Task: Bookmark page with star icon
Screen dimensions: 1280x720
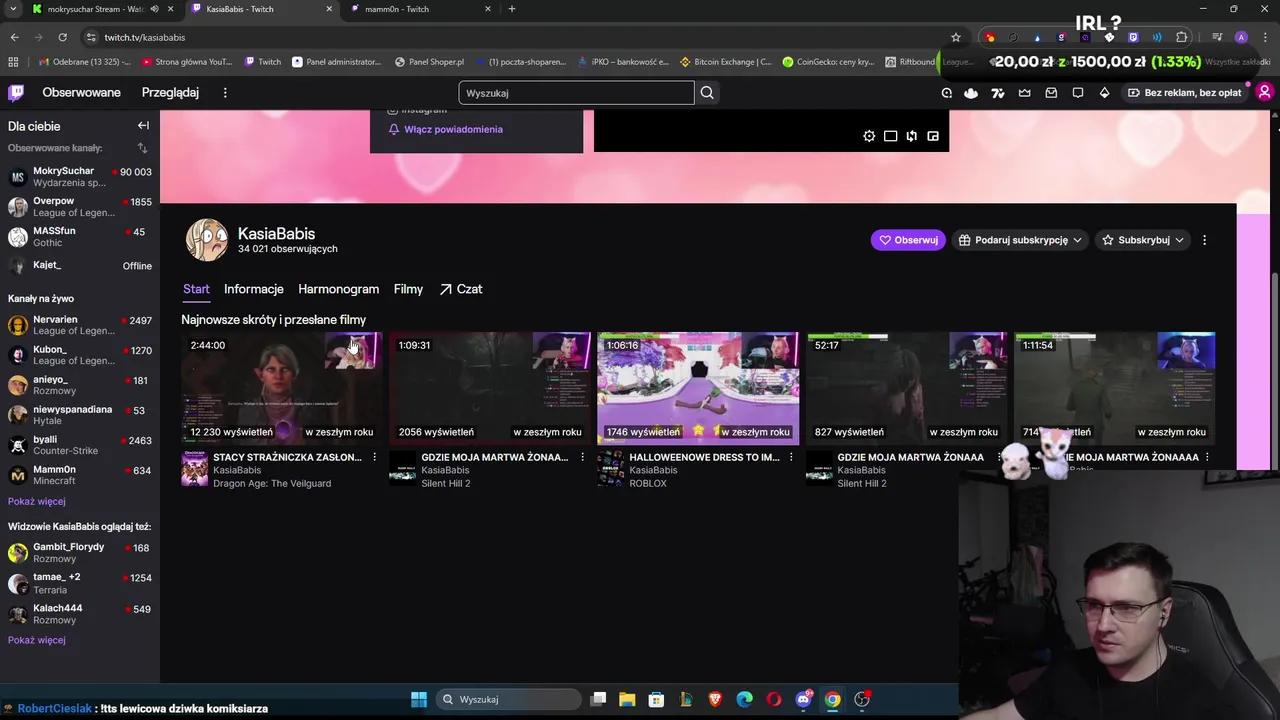Action: click(956, 37)
